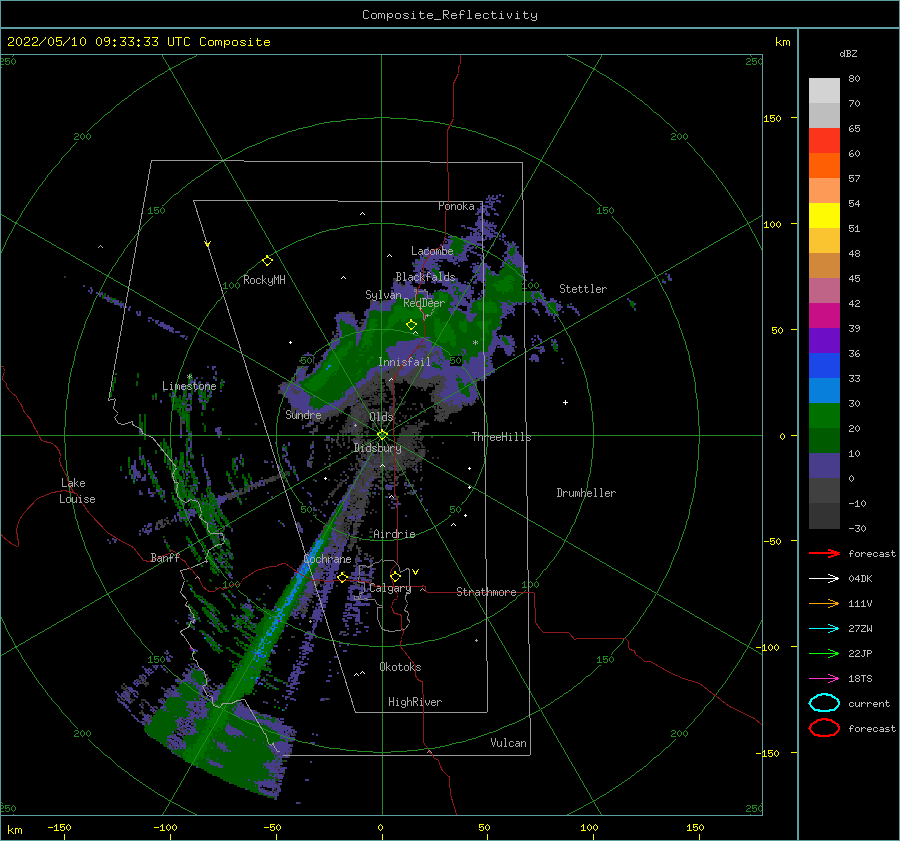Click the Blackfalds city label
900x841 pixels.
click(425, 277)
